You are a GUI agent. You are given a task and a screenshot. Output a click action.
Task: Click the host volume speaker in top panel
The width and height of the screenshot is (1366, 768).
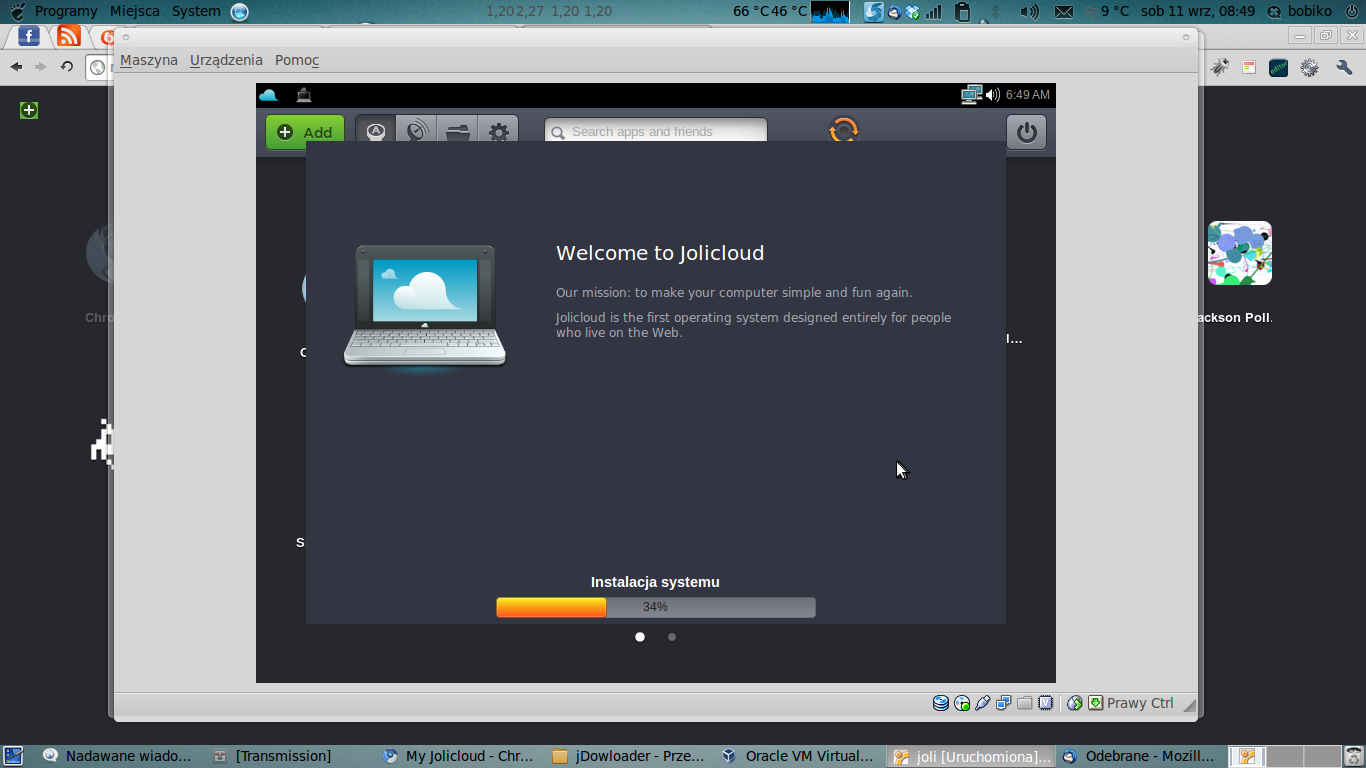(x=1029, y=12)
